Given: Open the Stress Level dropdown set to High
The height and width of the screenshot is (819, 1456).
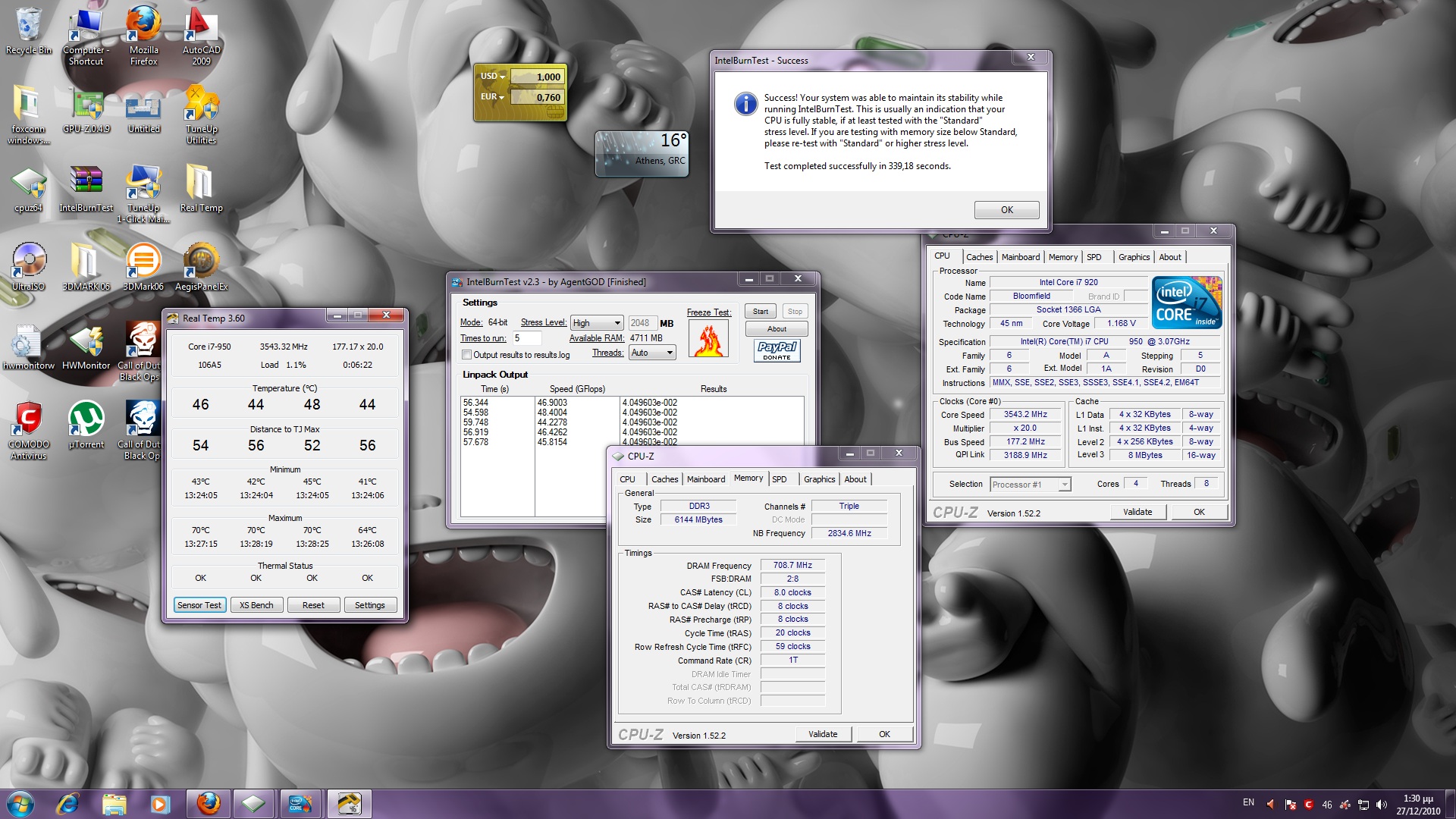Looking at the screenshot, I should point(597,323).
